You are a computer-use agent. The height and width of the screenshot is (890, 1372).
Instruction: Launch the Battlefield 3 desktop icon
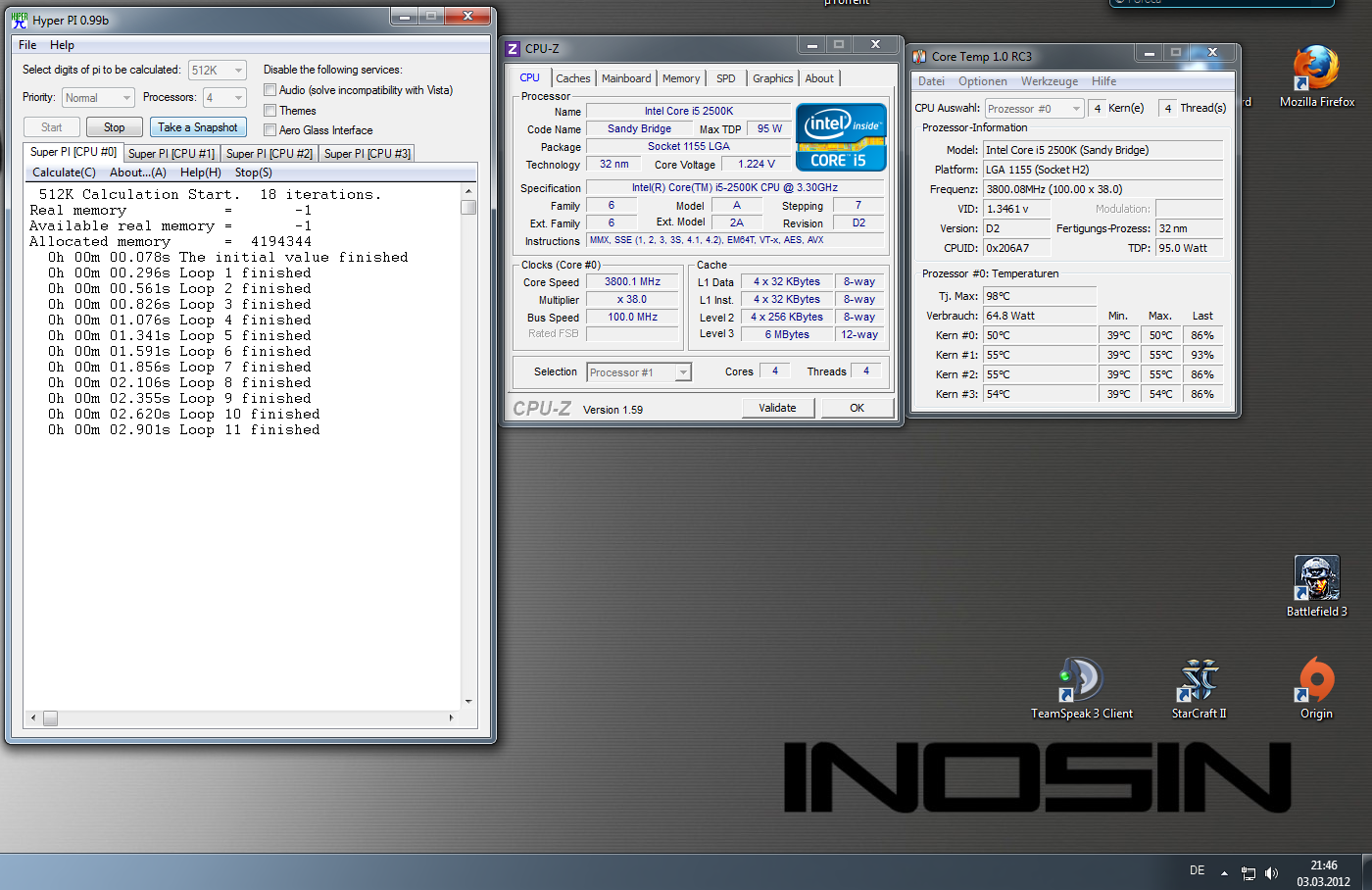[1316, 579]
